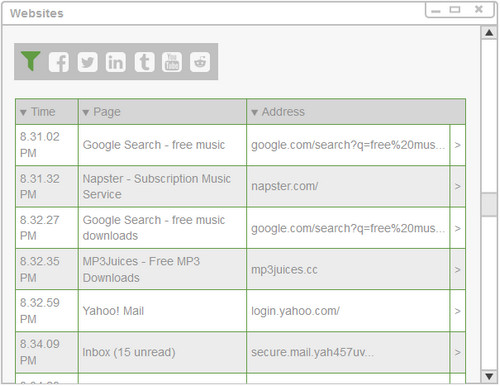
Task: Sort table by Page column arrow
Action: coord(86,112)
